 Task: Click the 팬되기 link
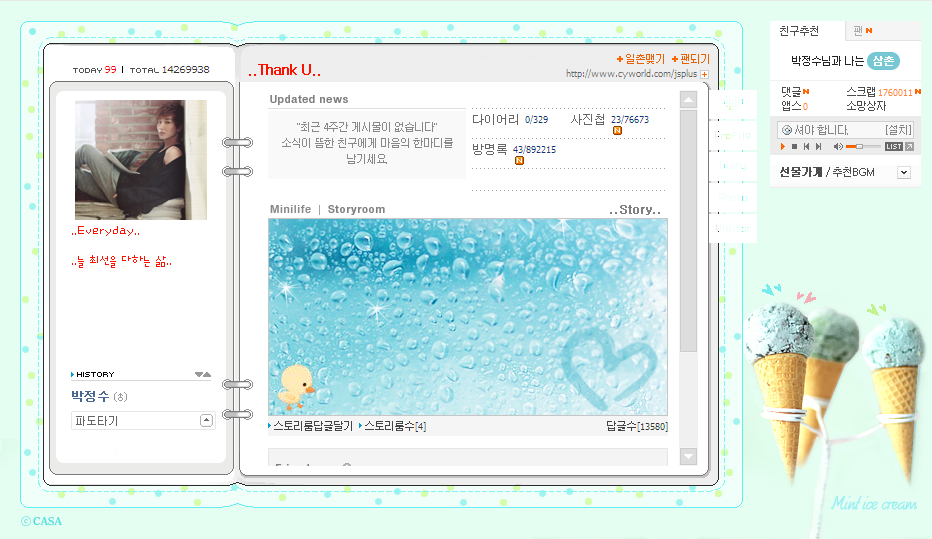click(x=691, y=59)
